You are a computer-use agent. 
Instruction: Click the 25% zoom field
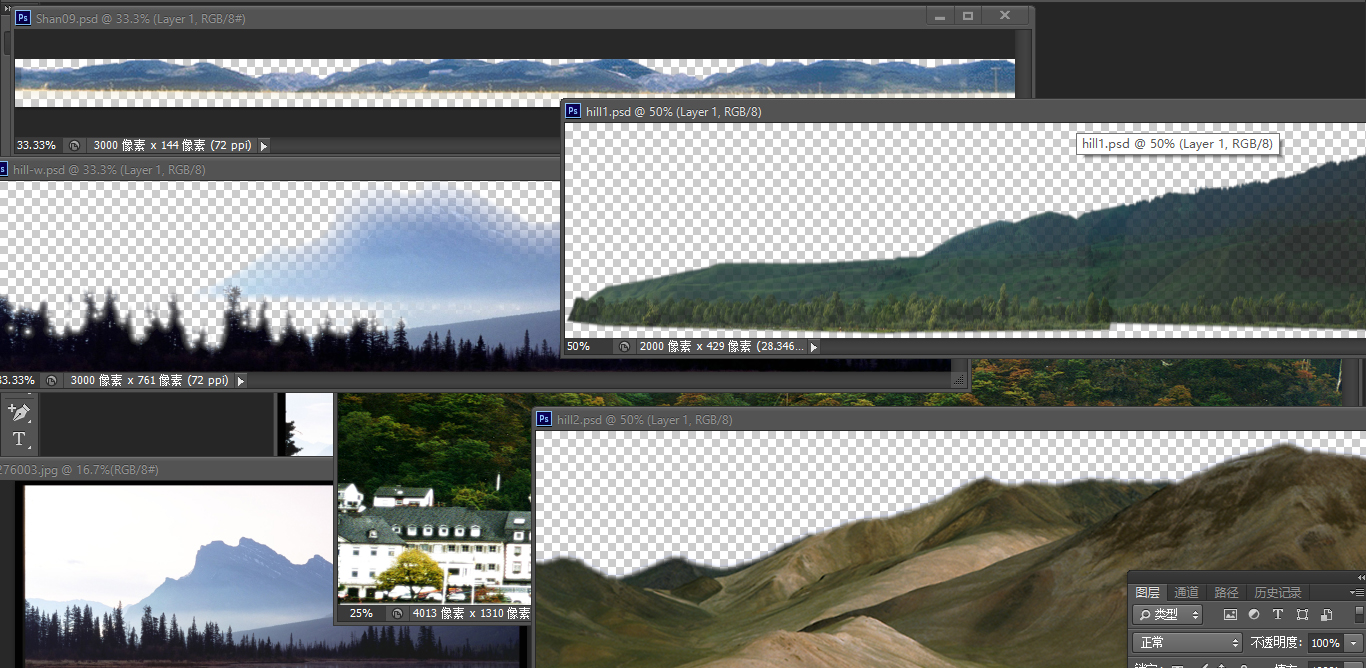click(x=361, y=614)
